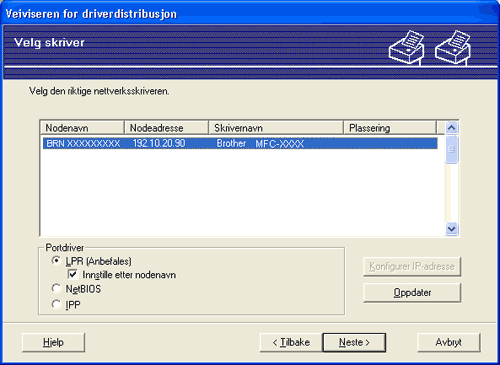The width and height of the screenshot is (500, 365).
Task: Go to next step with Neste
Action: click(x=354, y=342)
